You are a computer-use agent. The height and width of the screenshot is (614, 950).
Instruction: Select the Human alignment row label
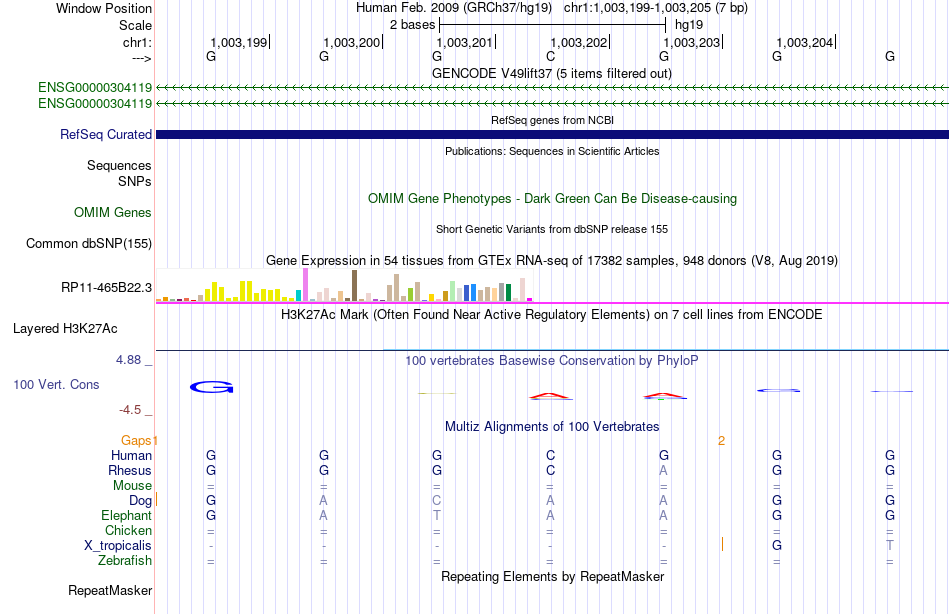pos(131,456)
